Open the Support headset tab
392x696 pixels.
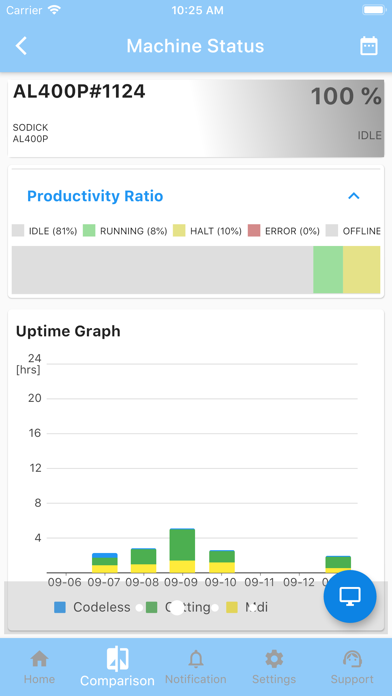coord(352,667)
